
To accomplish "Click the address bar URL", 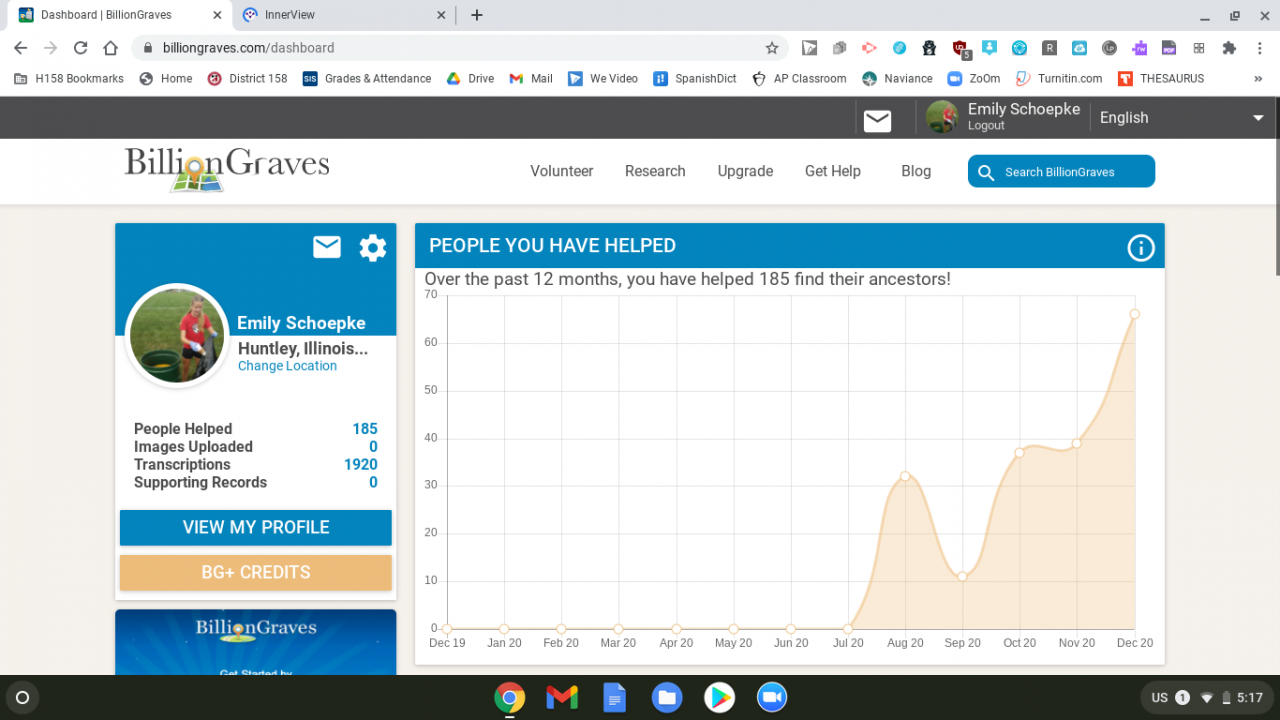I will (249, 48).
